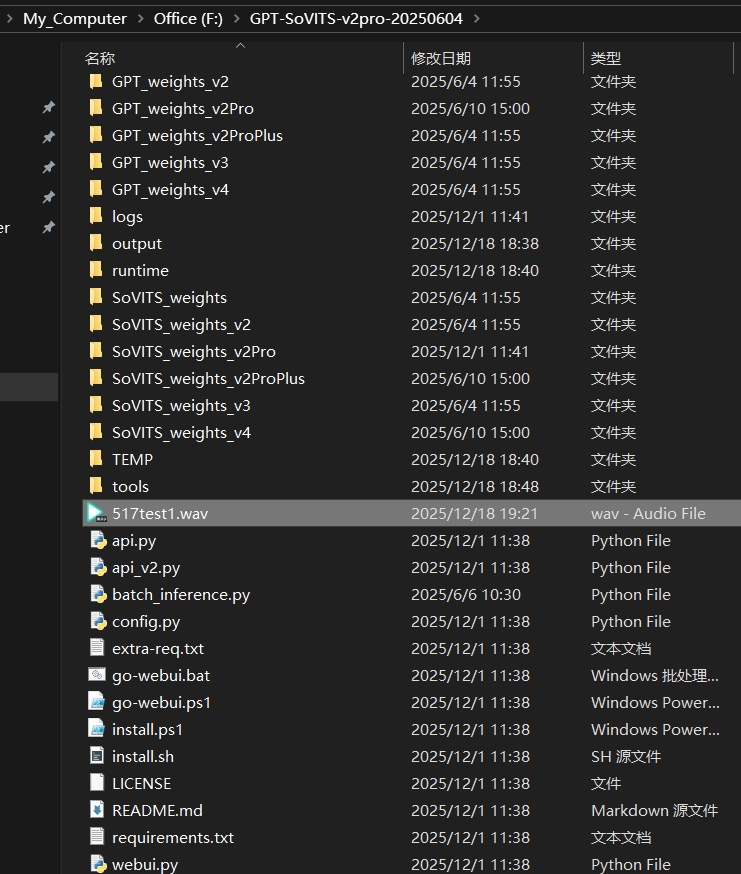This screenshot has width=741, height=874.
Task: Click the LICENSE file icon
Action: click(x=97, y=783)
